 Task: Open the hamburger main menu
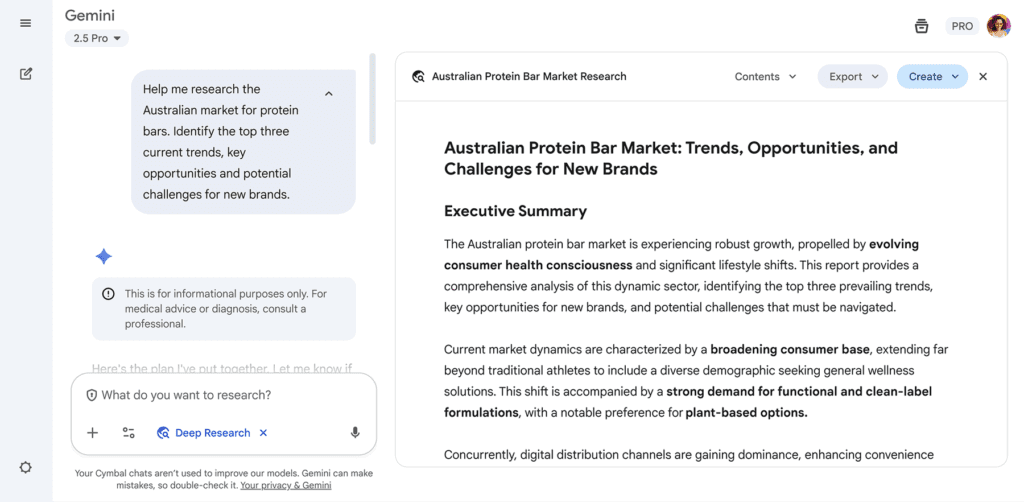(x=26, y=23)
